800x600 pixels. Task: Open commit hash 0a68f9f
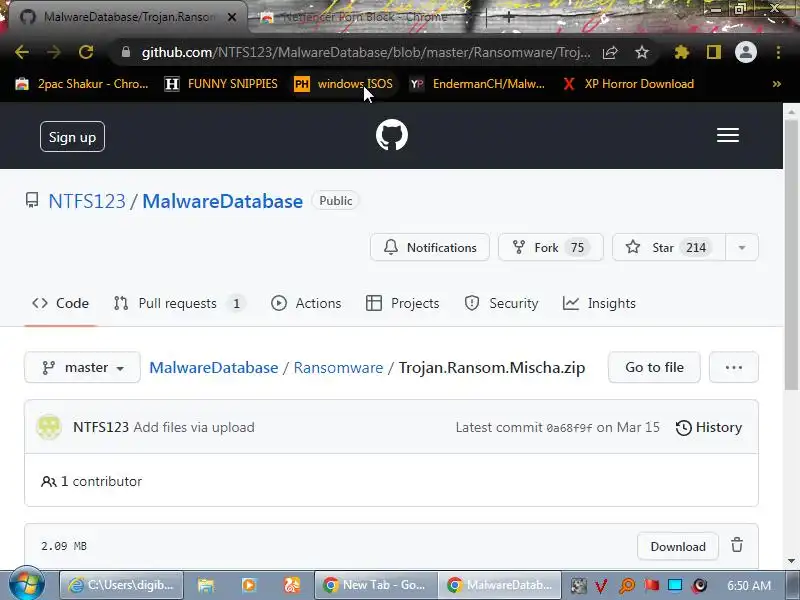pyautogui.click(x=569, y=428)
